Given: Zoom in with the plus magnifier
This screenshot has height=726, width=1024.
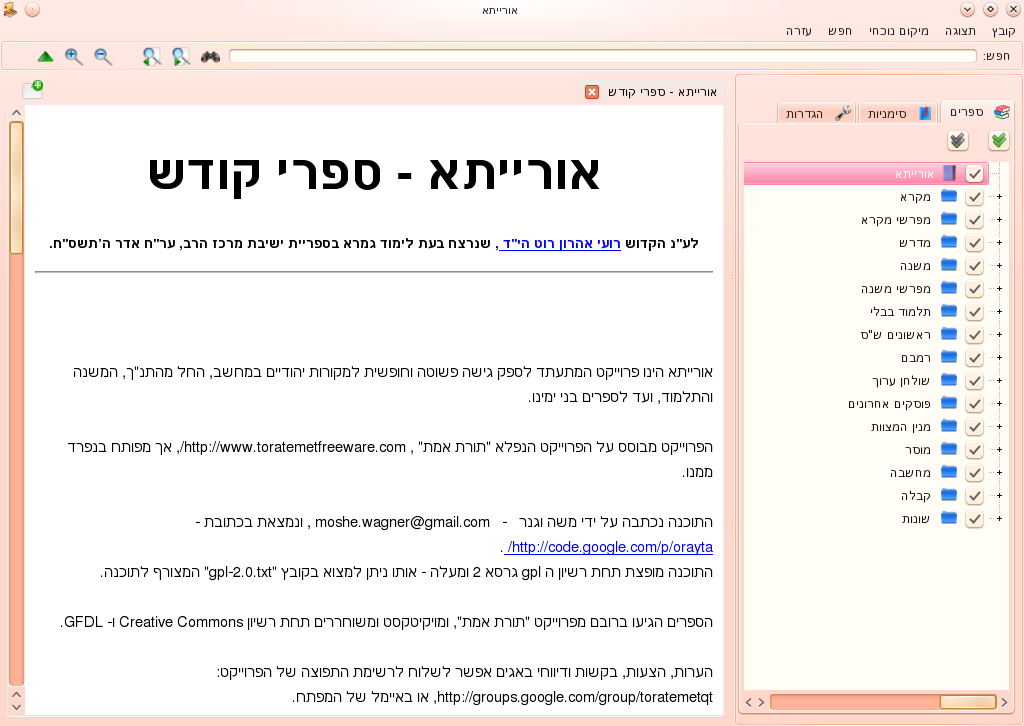Looking at the screenshot, I should 74,57.
